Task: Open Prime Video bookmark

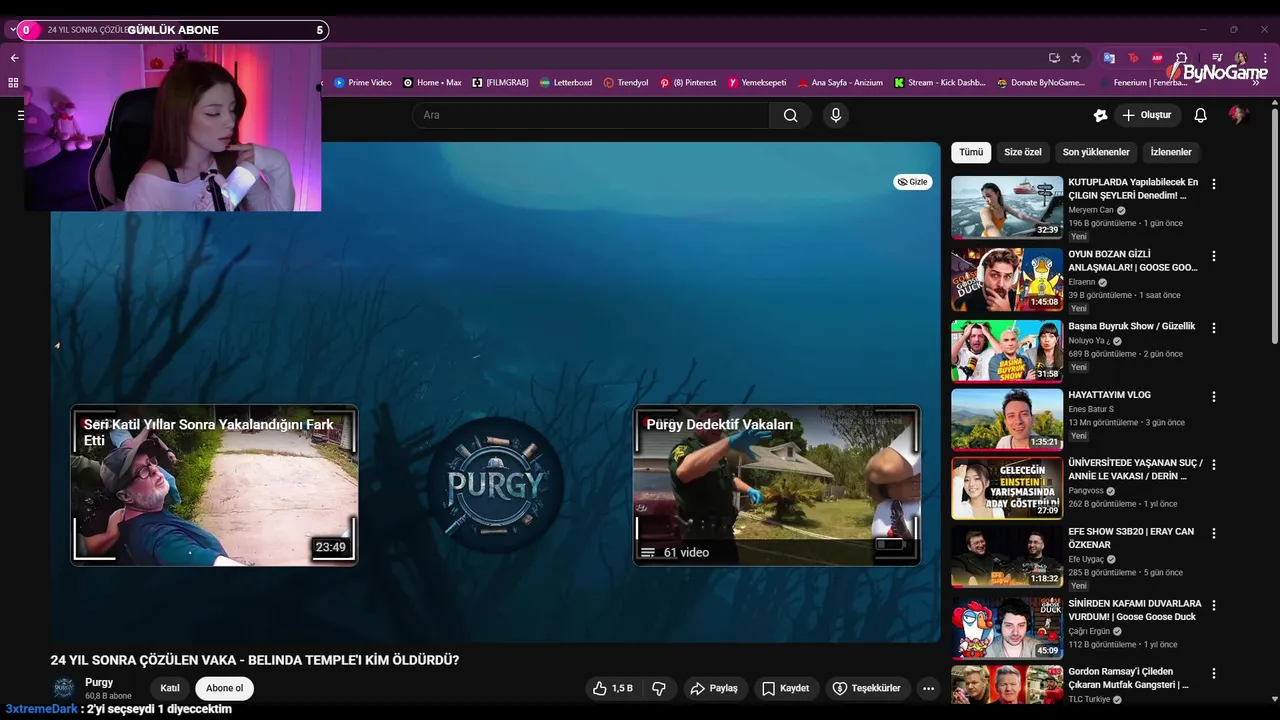Action: [363, 83]
